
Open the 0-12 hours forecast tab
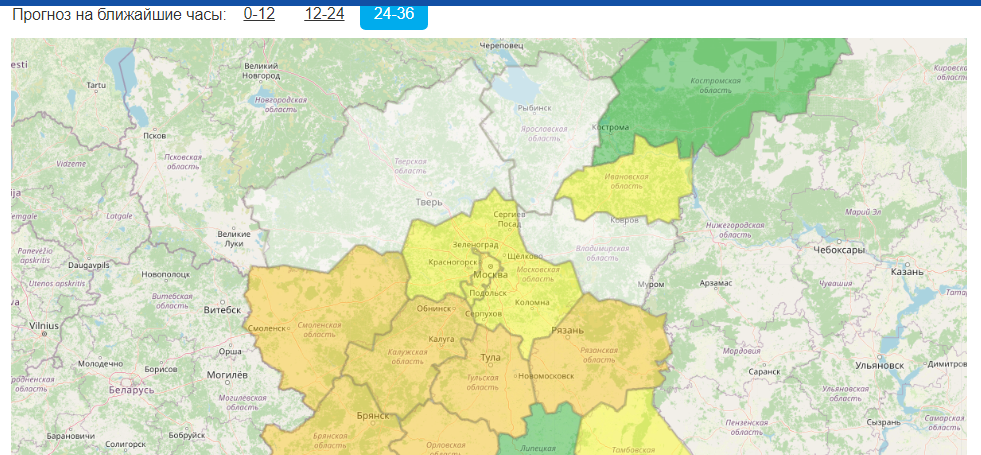(259, 13)
